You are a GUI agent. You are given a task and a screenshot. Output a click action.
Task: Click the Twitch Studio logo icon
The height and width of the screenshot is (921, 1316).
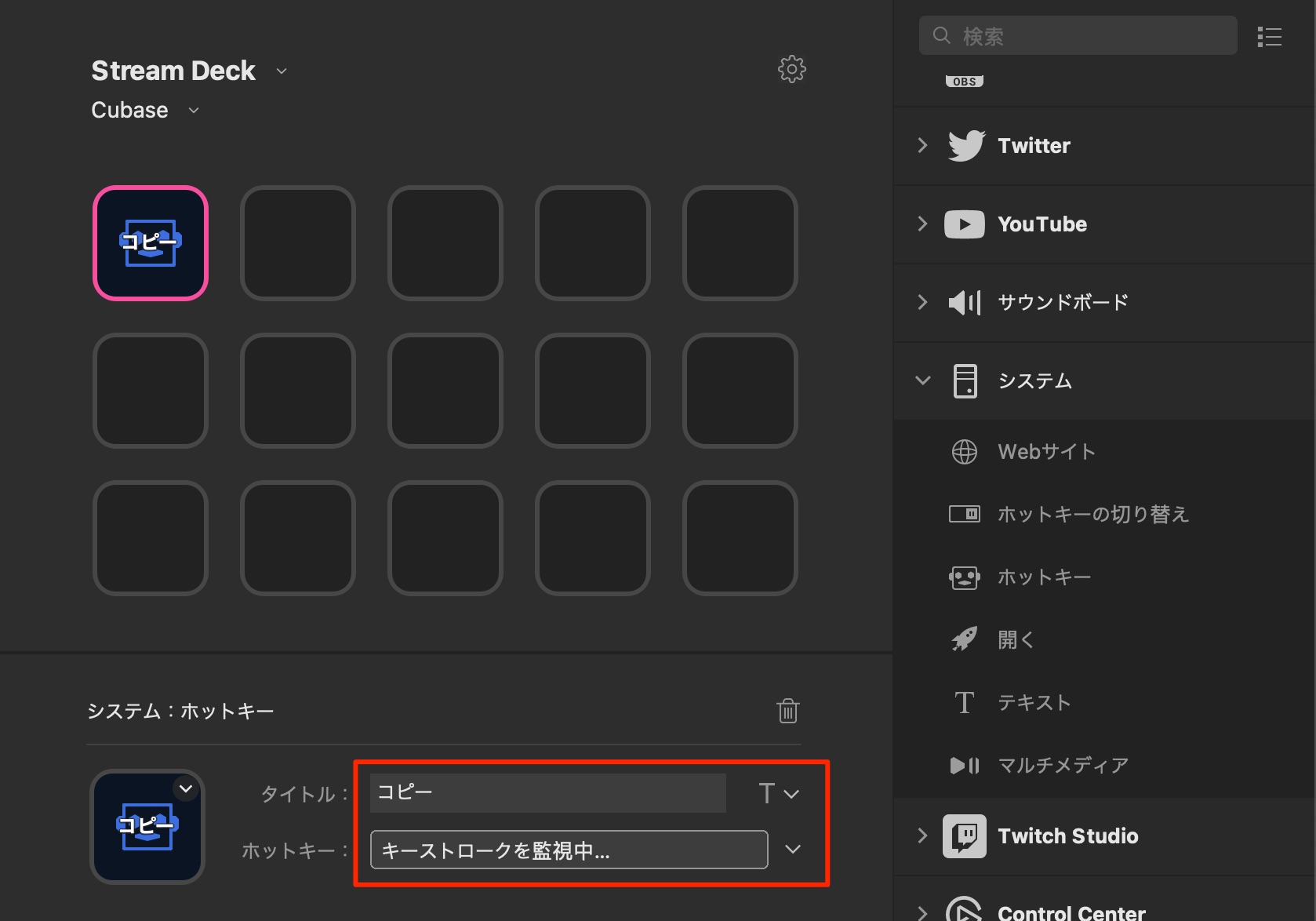tap(964, 836)
